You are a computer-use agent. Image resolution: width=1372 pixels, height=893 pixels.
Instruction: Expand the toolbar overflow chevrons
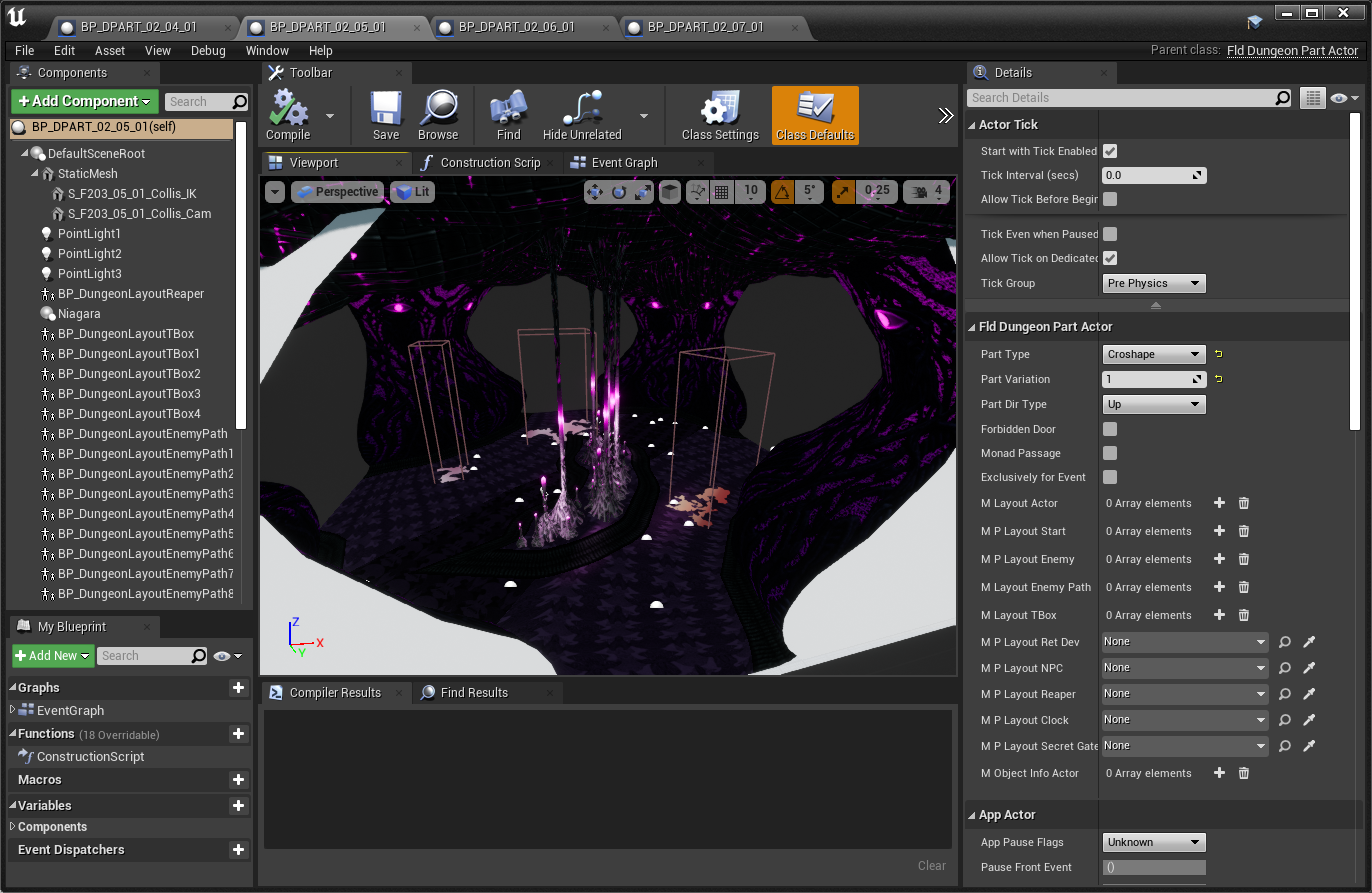coord(946,115)
